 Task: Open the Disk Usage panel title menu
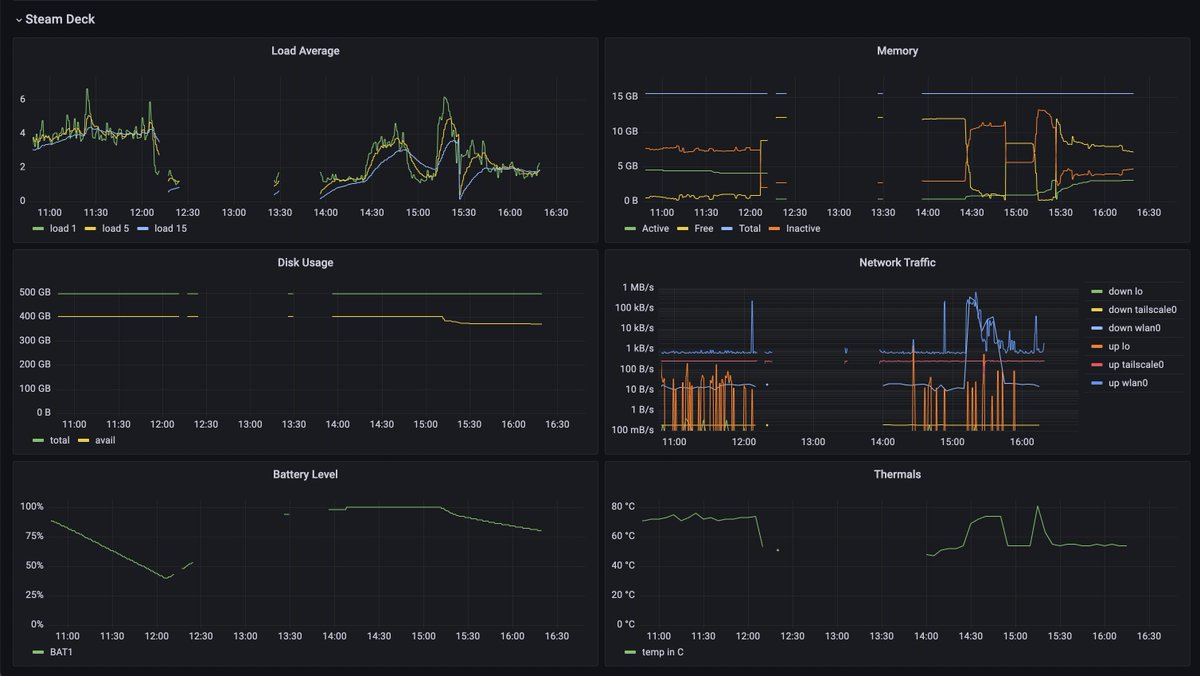click(305, 263)
